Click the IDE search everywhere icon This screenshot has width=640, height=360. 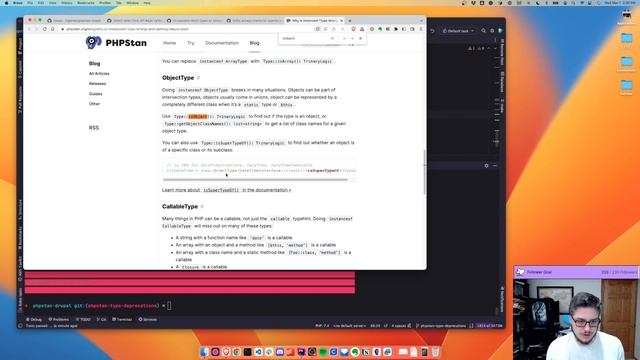coord(483,31)
